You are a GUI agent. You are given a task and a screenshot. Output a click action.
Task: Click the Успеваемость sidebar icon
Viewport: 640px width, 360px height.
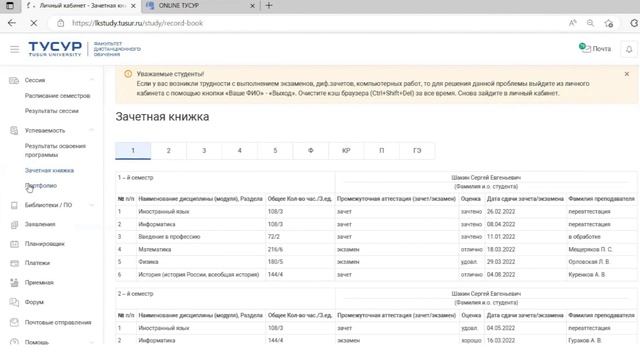(14, 131)
